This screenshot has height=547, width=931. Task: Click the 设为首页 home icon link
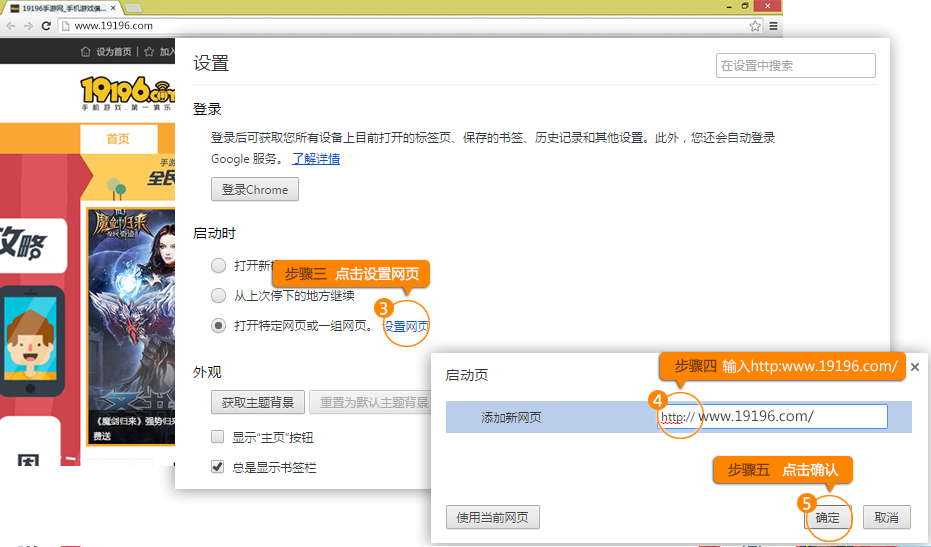(x=105, y=52)
